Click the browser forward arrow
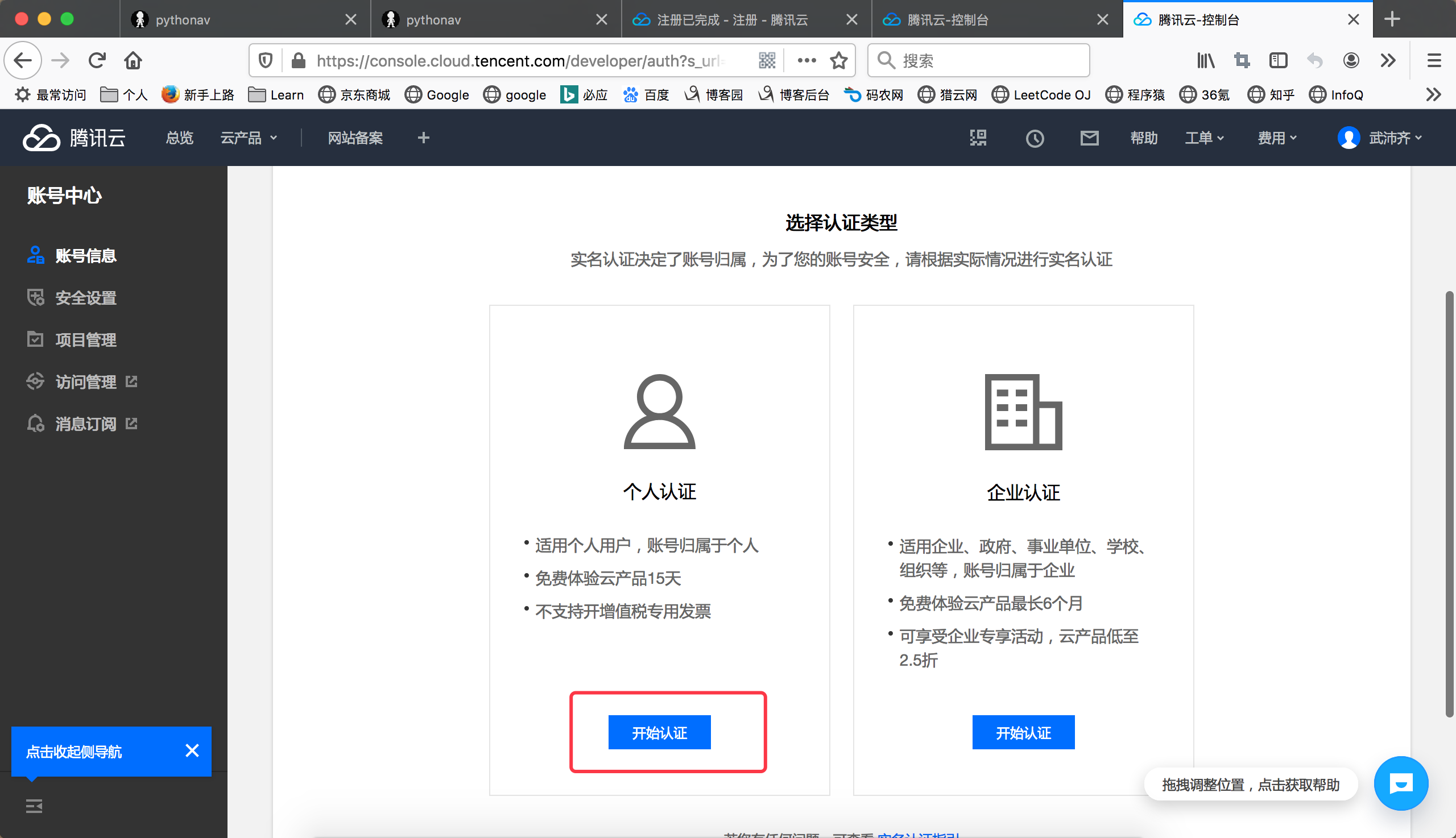The height and width of the screenshot is (838, 1456). click(60, 60)
